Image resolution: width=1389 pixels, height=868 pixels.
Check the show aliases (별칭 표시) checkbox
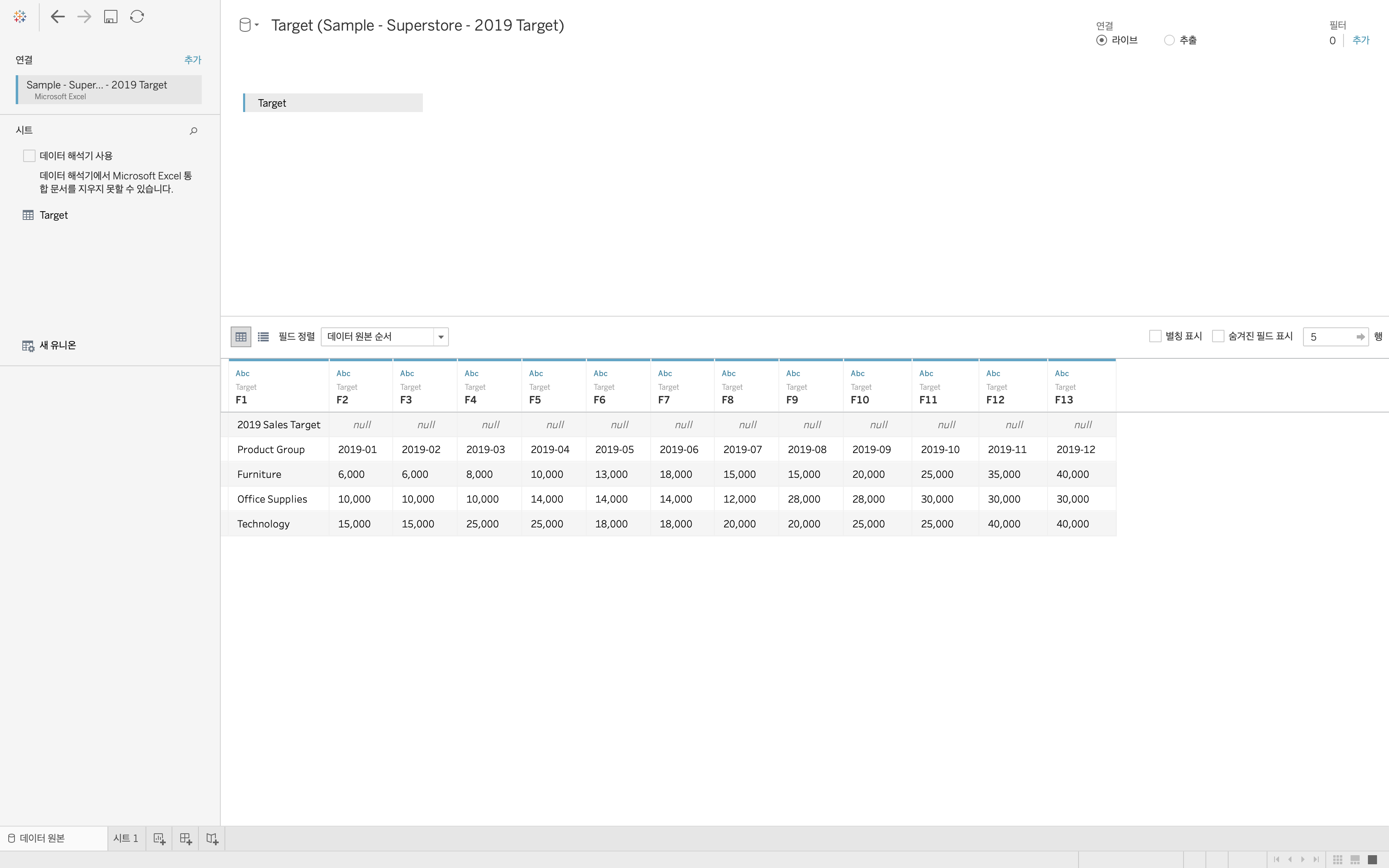pos(1155,336)
